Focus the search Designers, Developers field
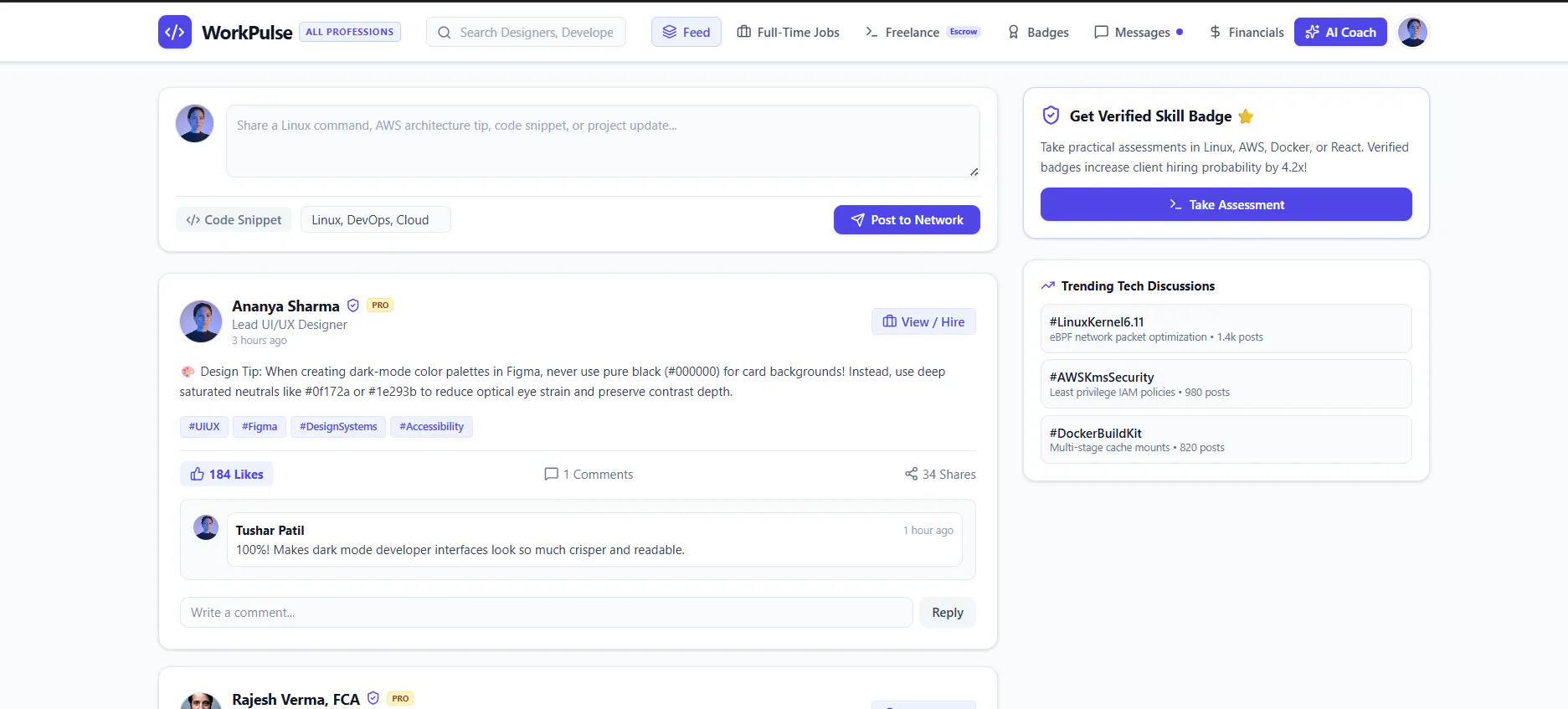 [x=526, y=32]
